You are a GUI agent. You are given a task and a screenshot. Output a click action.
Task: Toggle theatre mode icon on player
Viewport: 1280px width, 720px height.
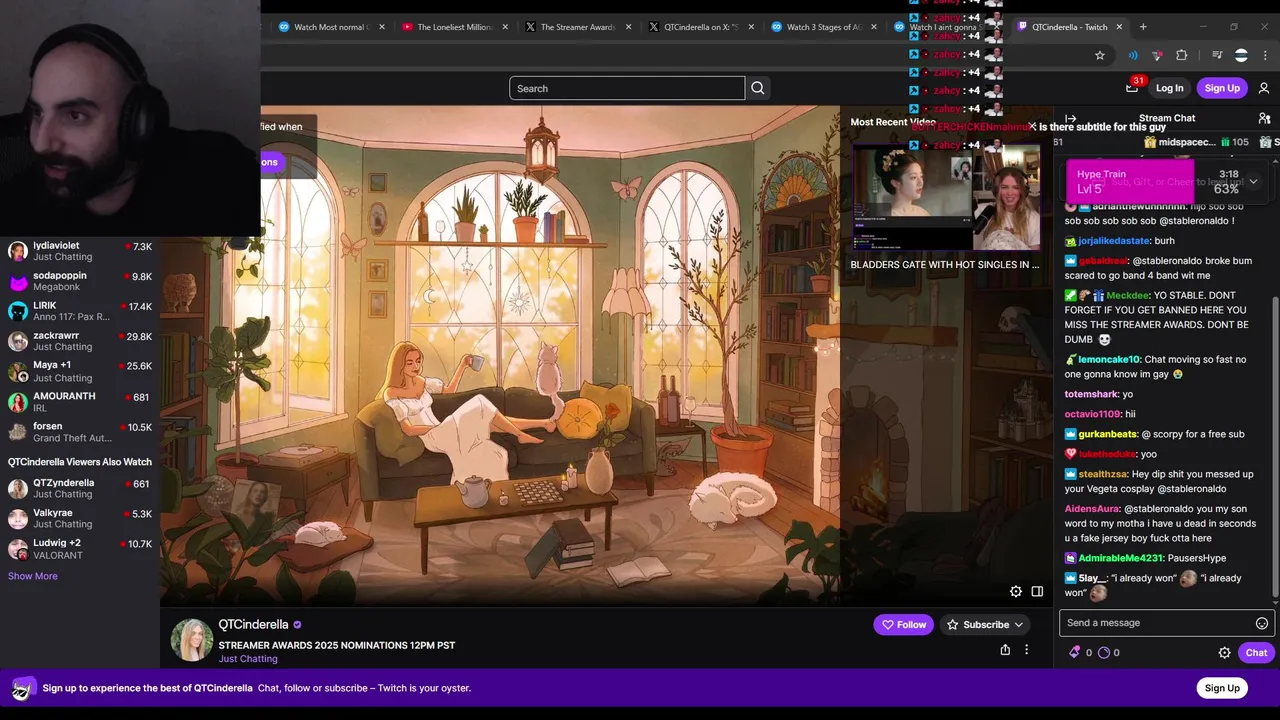(x=1037, y=591)
